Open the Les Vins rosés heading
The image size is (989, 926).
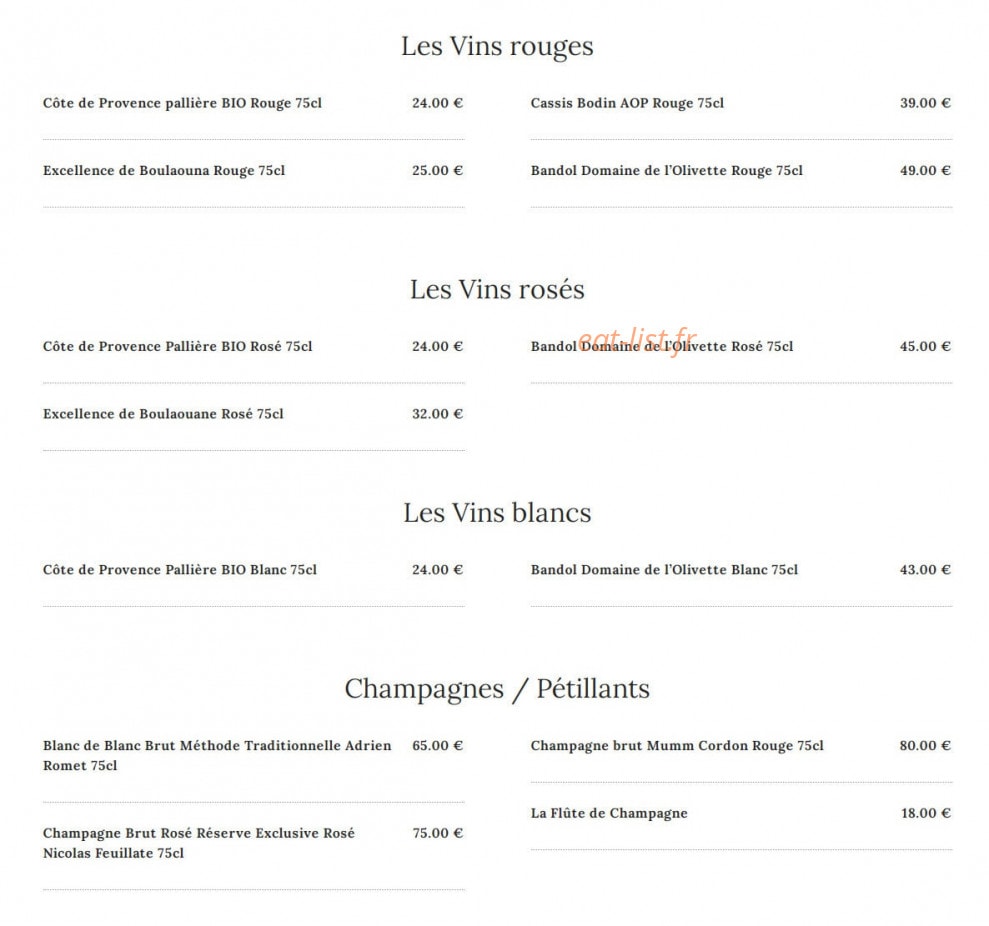tap(497, 290)
